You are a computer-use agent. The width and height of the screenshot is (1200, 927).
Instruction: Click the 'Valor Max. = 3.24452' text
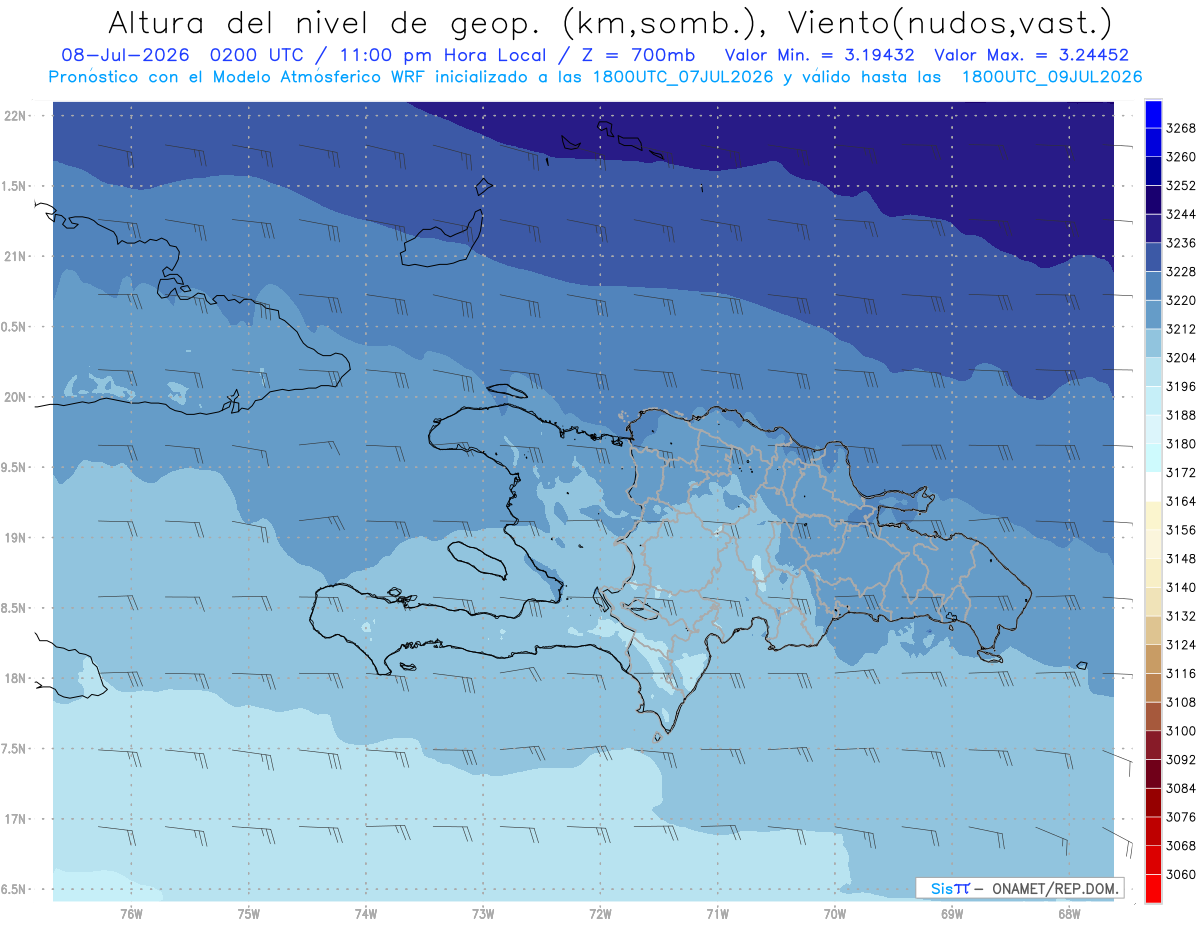1032,56
